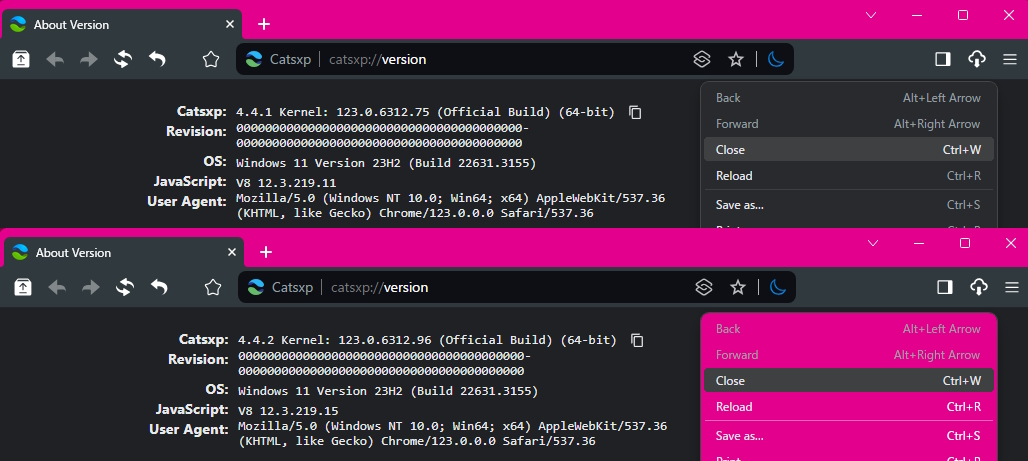Expand the tab search chevron in the 4.4.1 window
Viewport: 1028px width, 461px height.
tap(870, 15)
